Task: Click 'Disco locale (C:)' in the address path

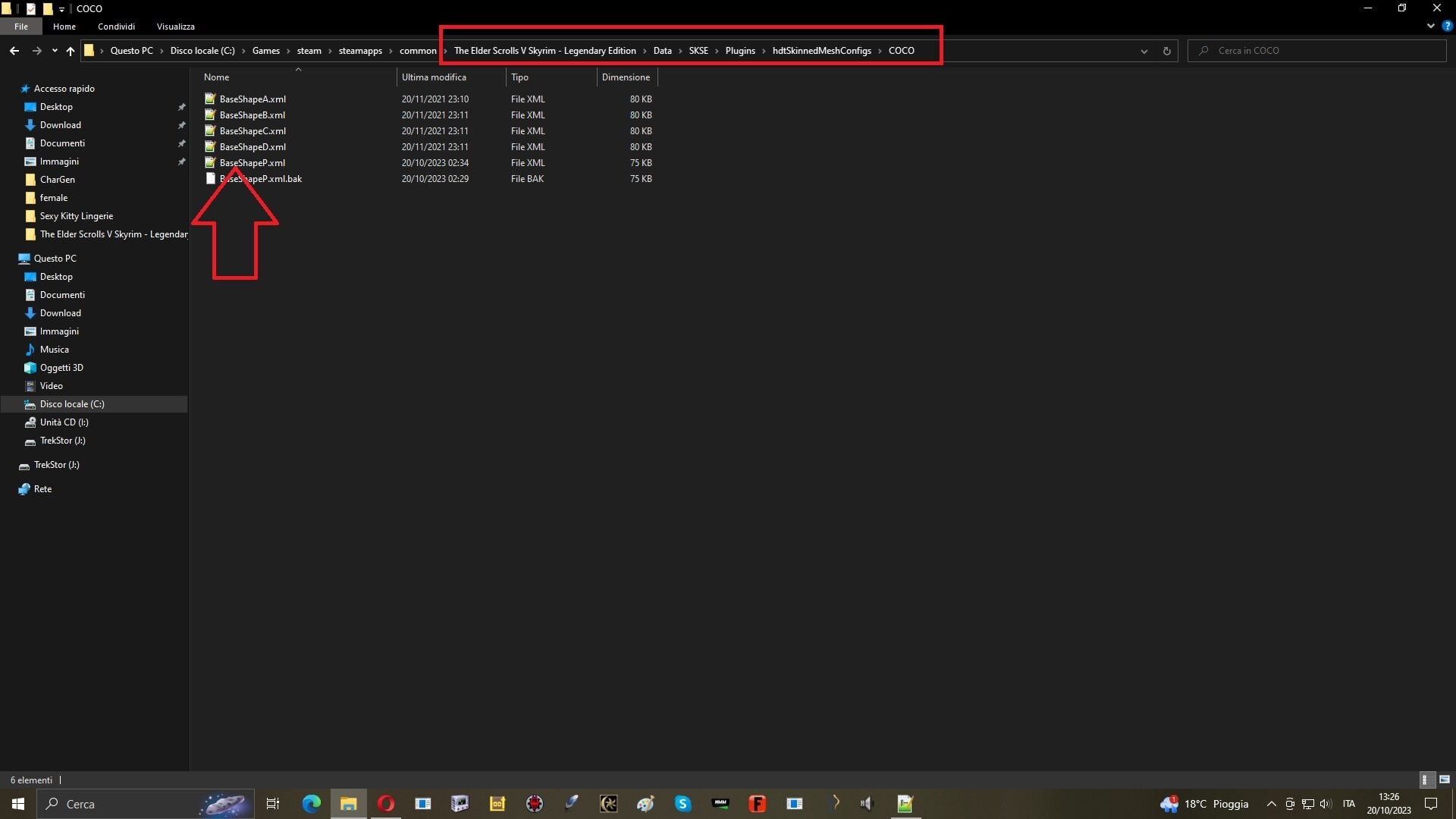Action: pos(202,51)
